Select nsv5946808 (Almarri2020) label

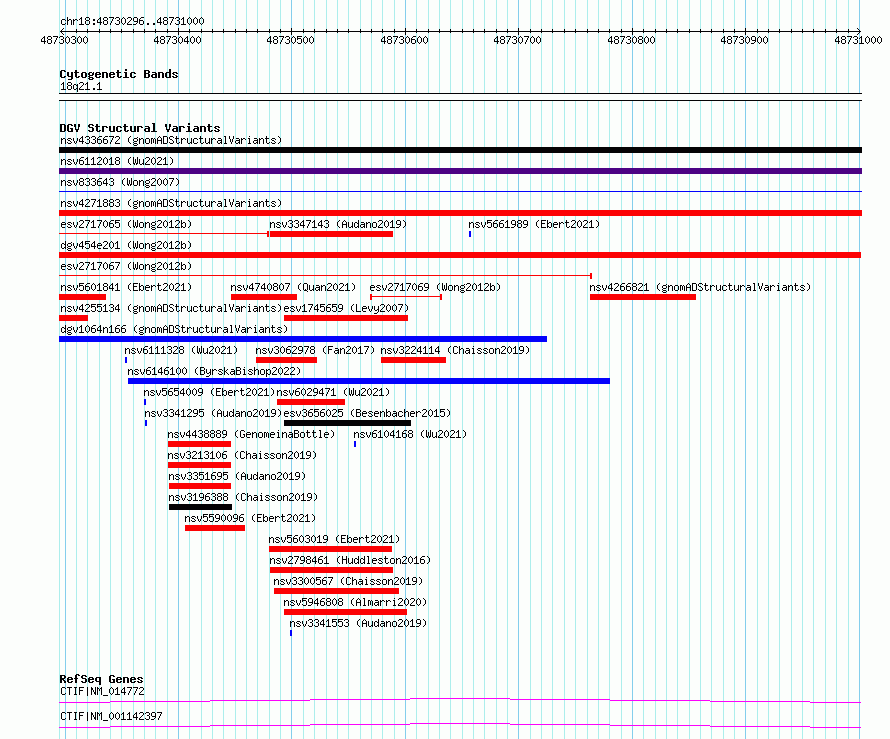(x=355, y=602)
